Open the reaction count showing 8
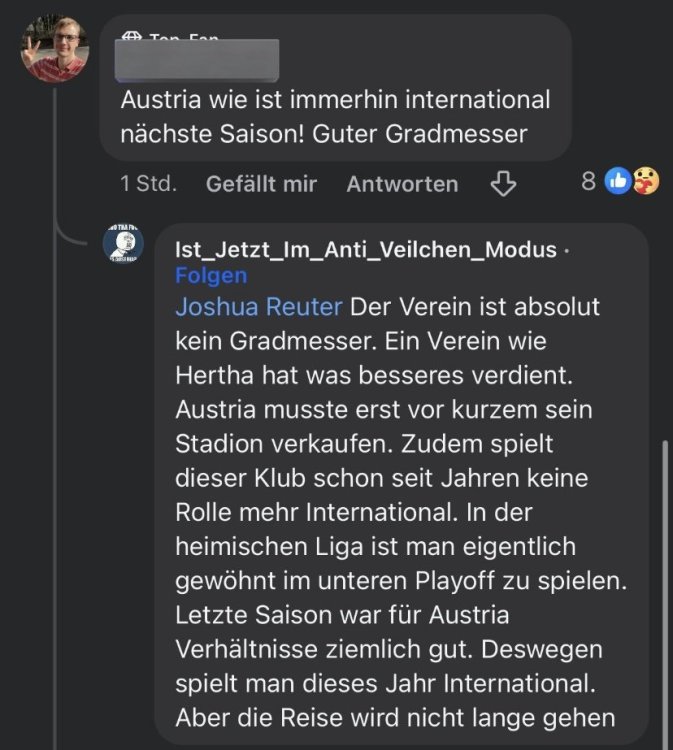Screen dimensions: 673x750 (588, 181)
